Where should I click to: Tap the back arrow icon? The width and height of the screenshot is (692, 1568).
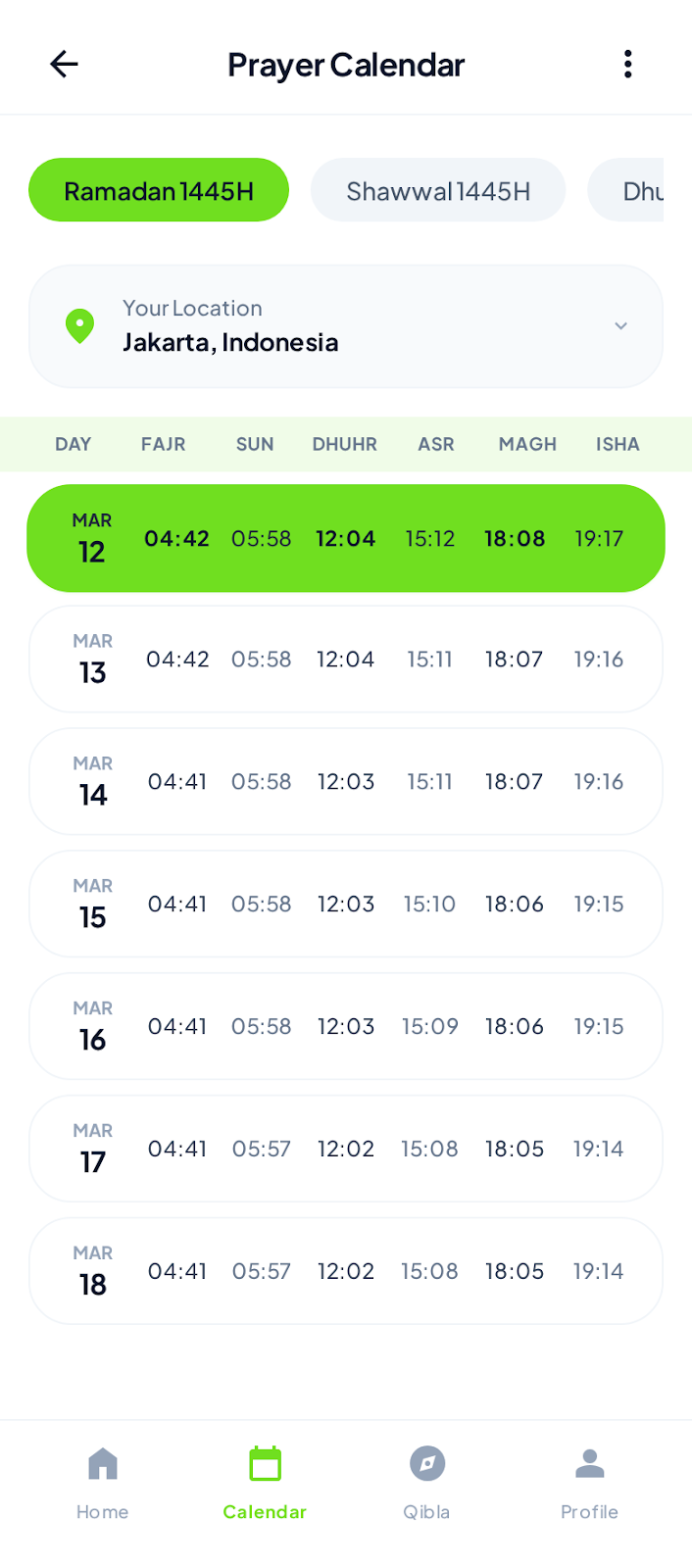point(64,65)
